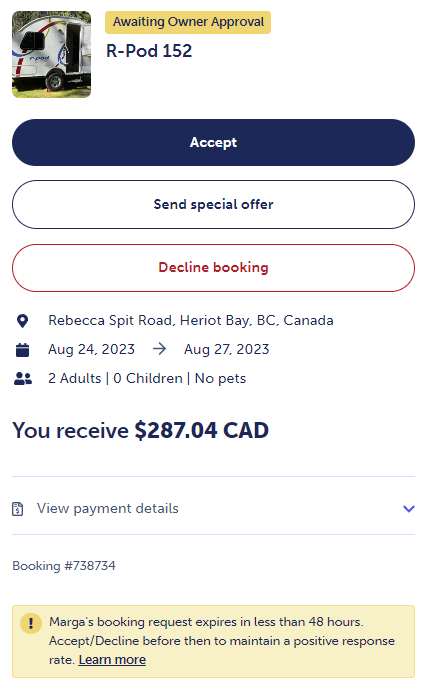Viewport: 432px width, 694px height.
Task: Follow the Learn more link
Action: 112,659
